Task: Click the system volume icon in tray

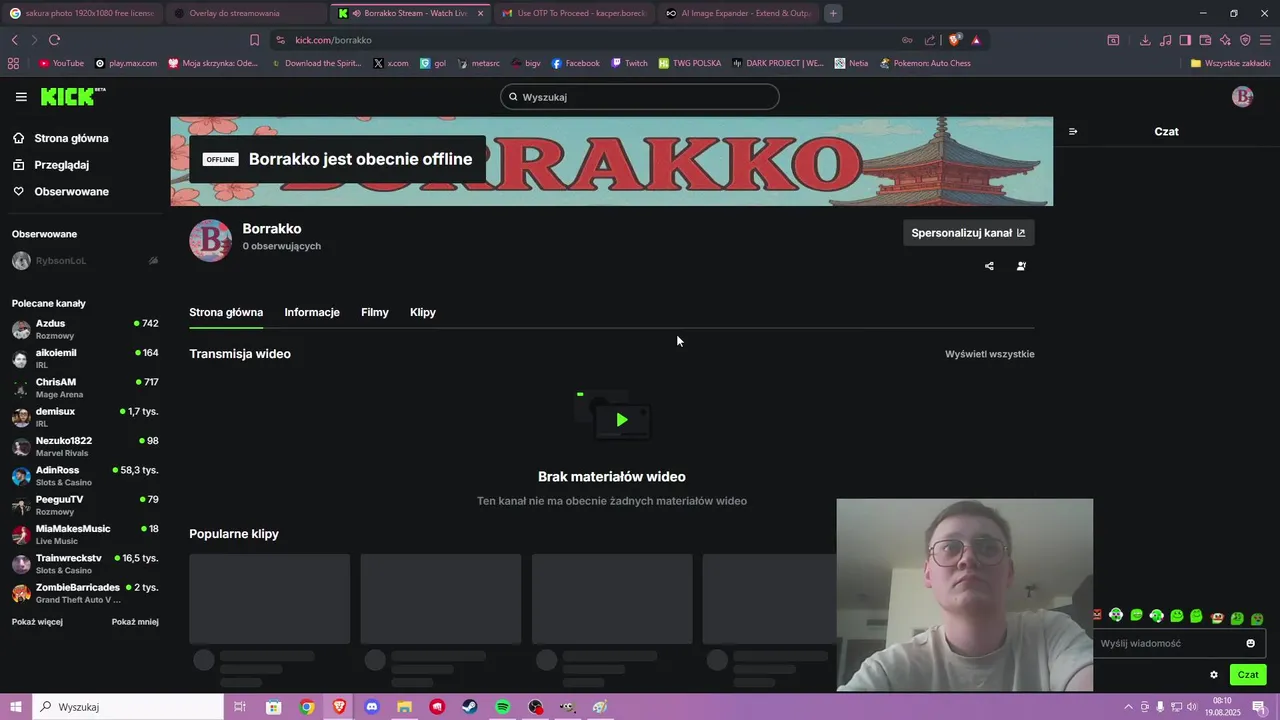Action: tap(1192, 707)
